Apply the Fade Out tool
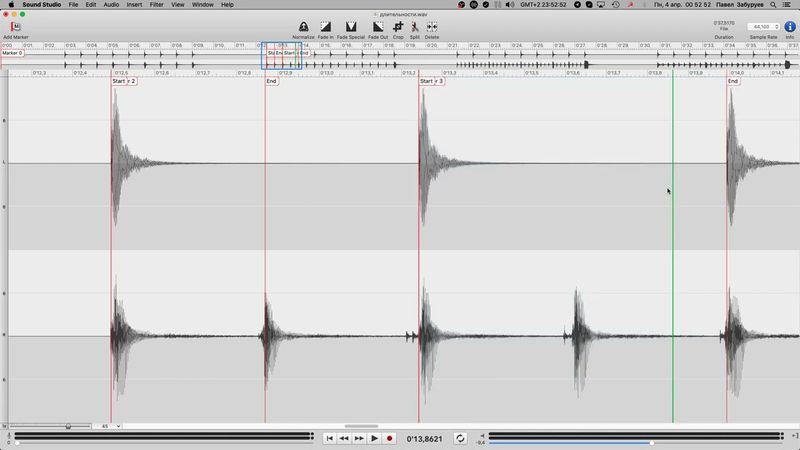800x450 pixels. tap(377, 27)
